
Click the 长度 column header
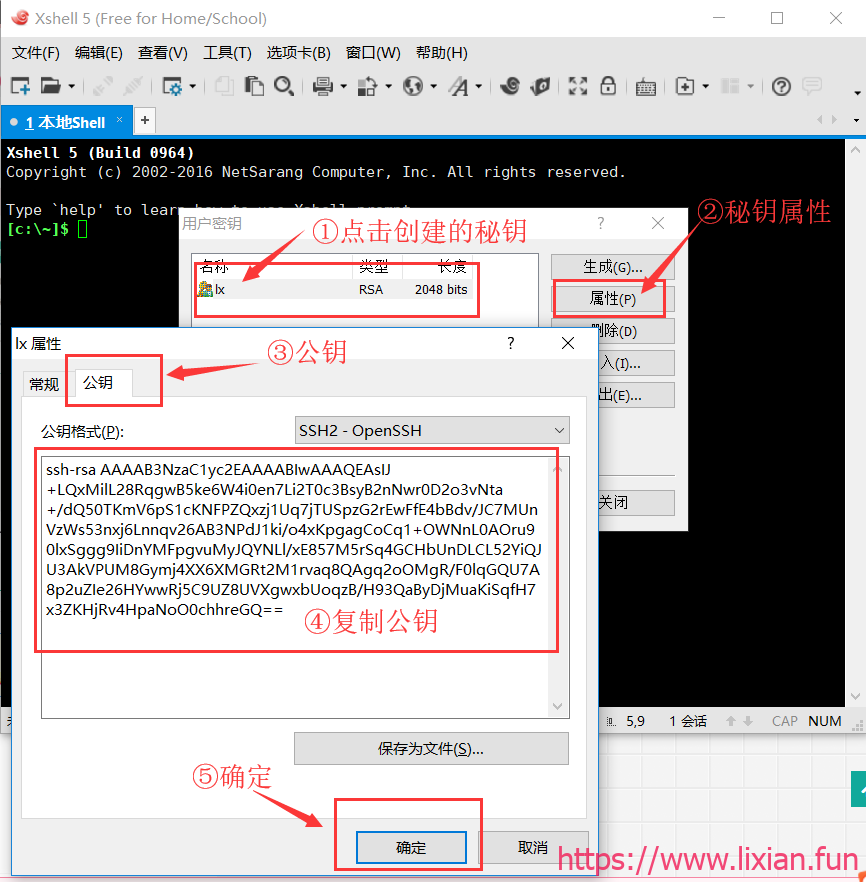tap(439, 267)
